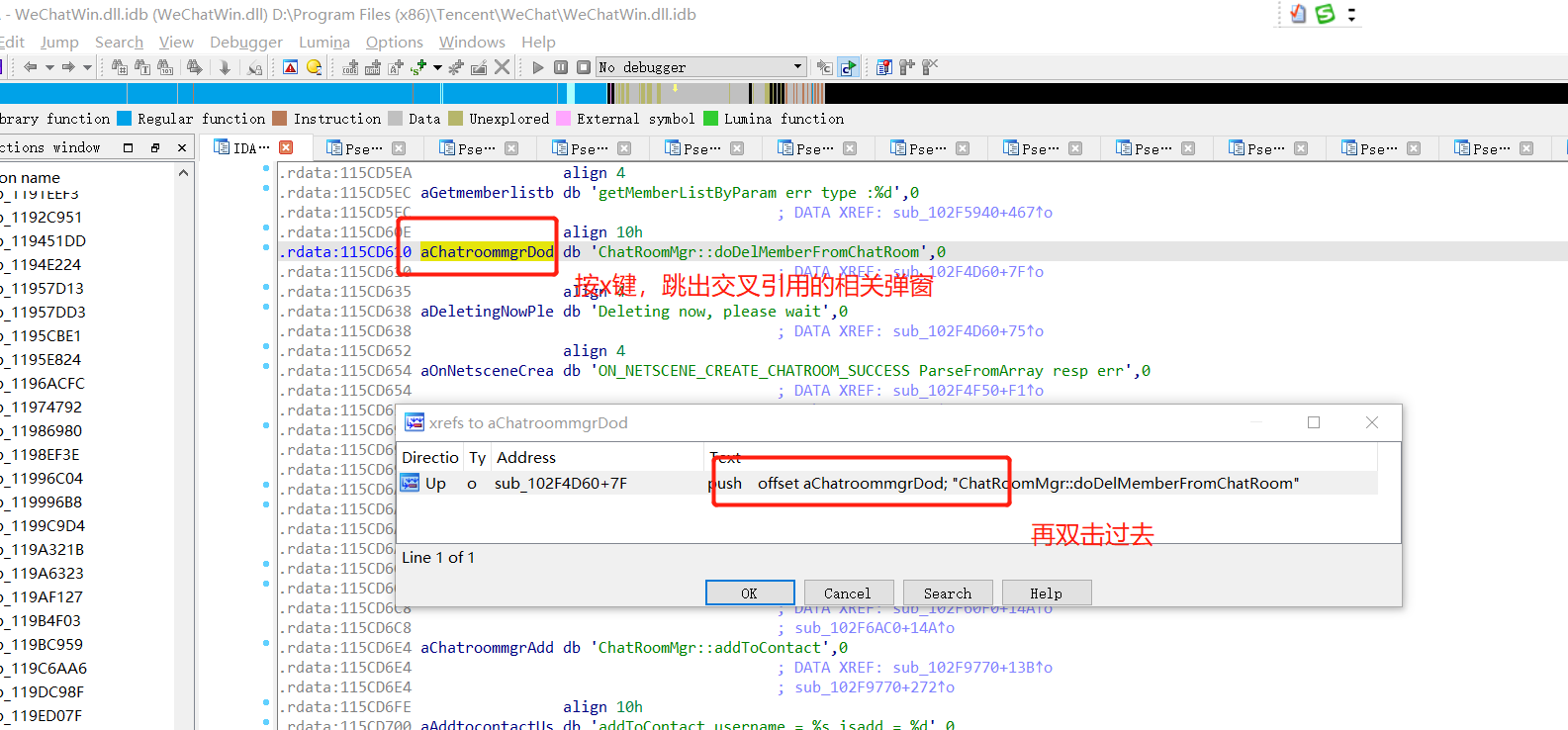1568x730 pixels.
Task: Confirm the xrefs dialog with OK
Action: pyautogui.click(x=750, y=593)
